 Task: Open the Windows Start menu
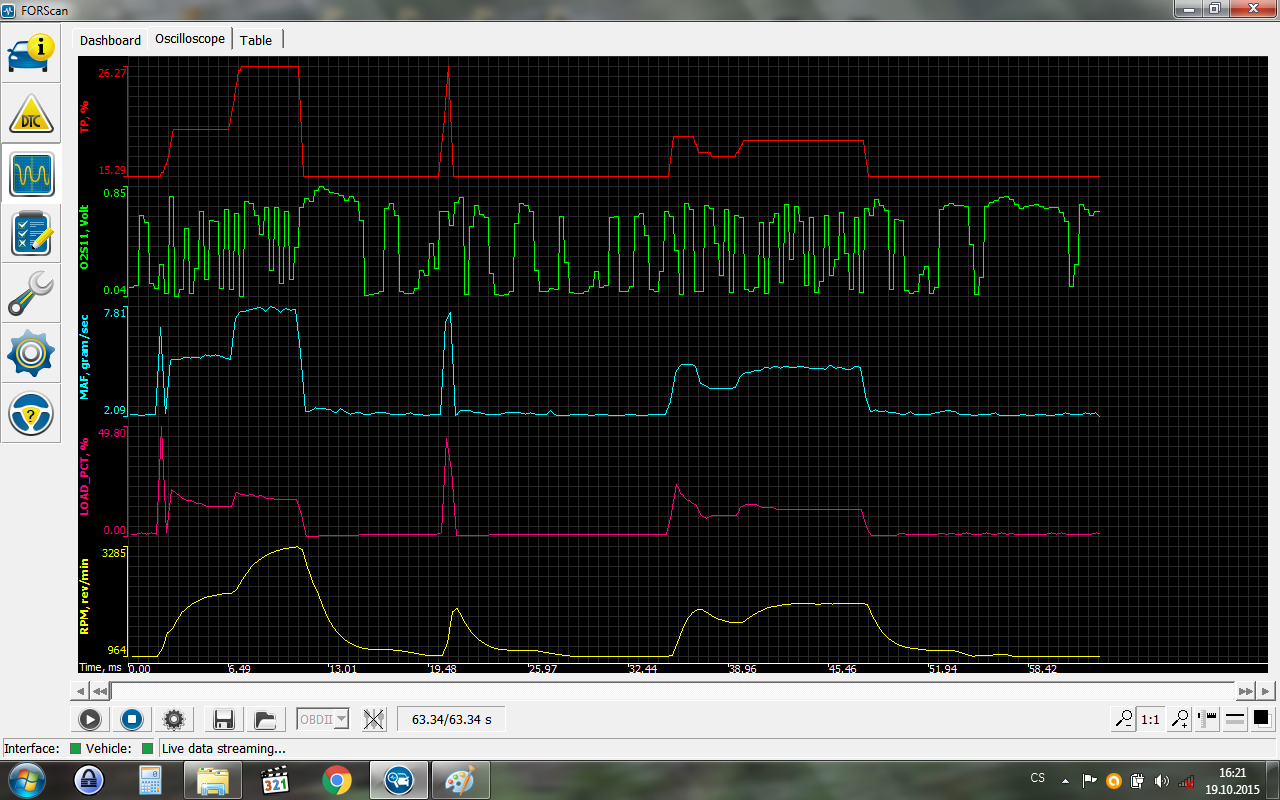(x=25, y=779)
